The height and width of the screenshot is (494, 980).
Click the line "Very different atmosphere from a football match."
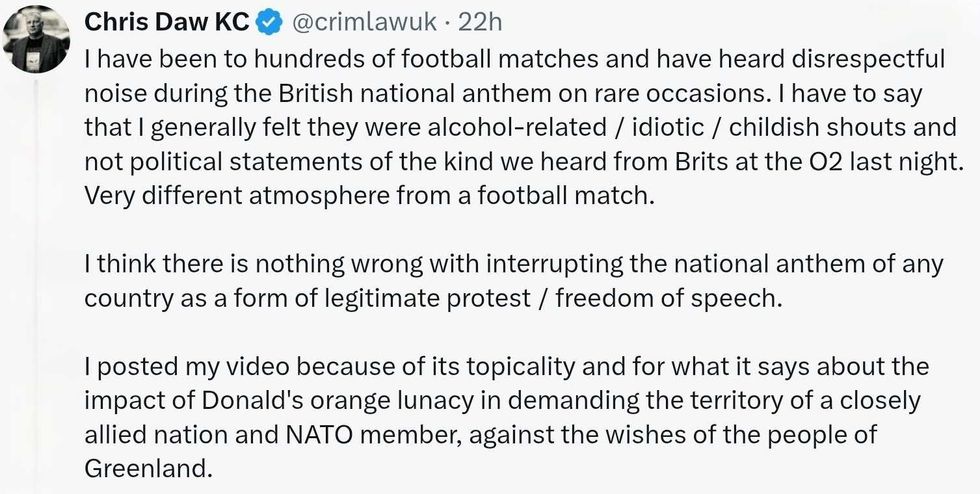click(369, 194)
